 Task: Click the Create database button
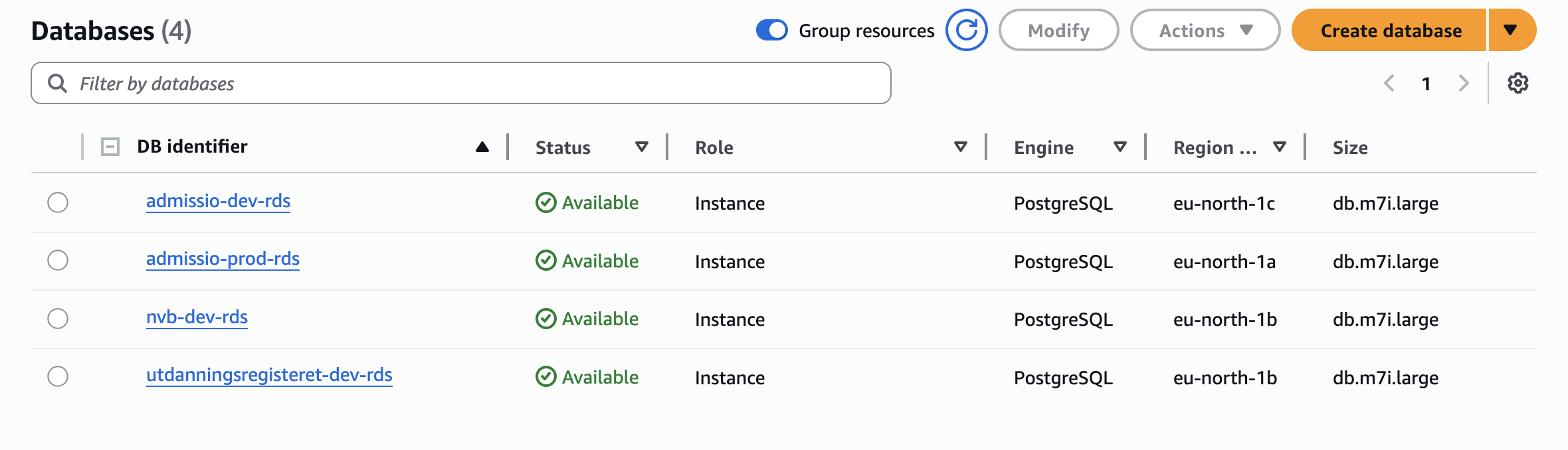point(1390,31)
